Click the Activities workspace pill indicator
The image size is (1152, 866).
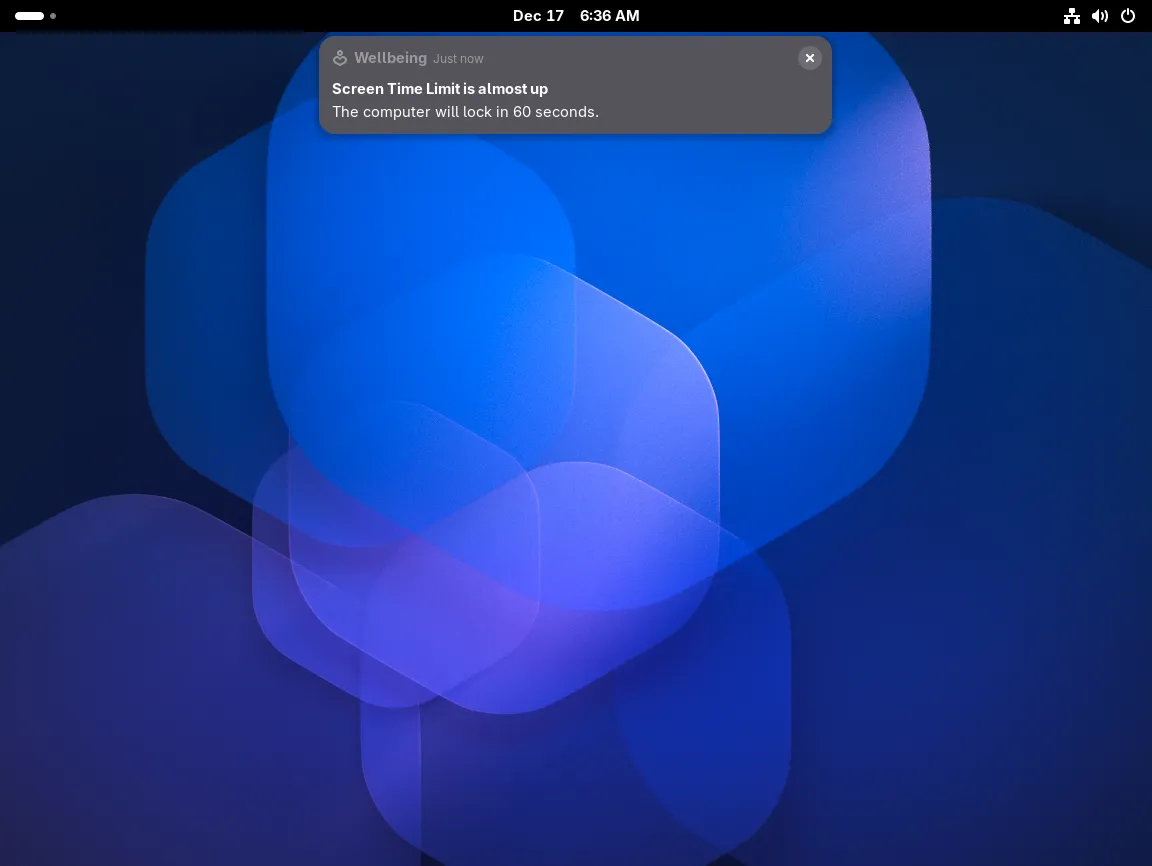[x=29, y=16]
